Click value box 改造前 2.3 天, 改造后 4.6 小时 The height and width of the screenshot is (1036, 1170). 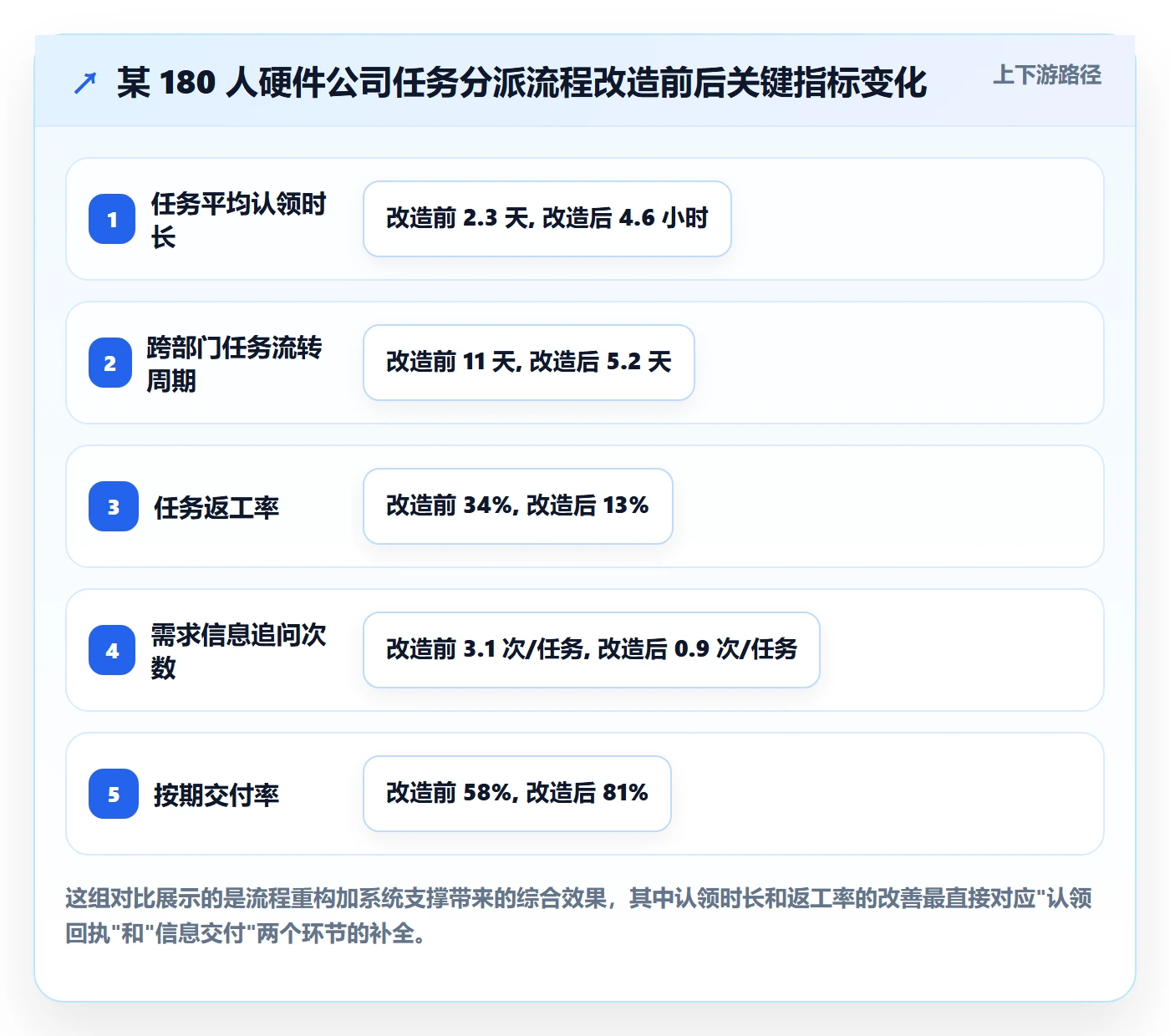547,219
